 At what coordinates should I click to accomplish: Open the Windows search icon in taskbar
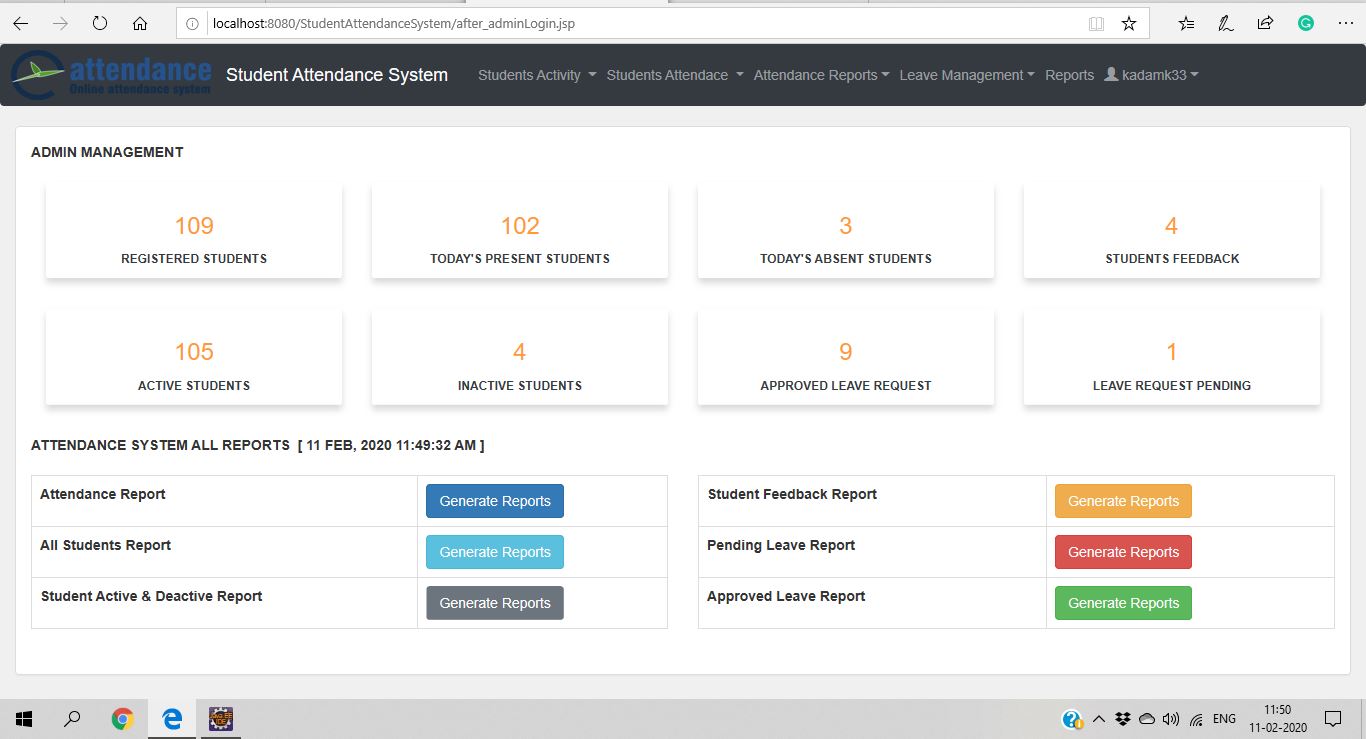72,718
